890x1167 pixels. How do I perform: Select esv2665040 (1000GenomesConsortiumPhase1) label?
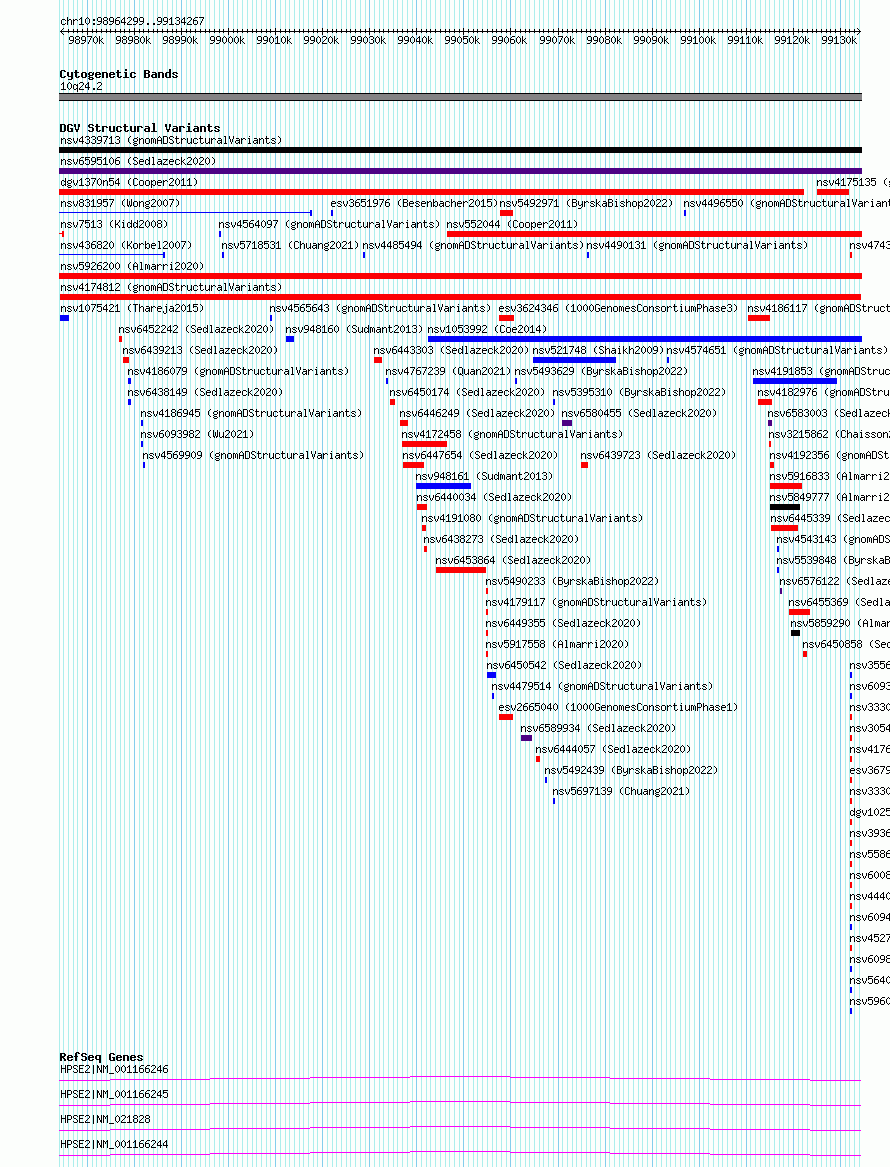618,707
